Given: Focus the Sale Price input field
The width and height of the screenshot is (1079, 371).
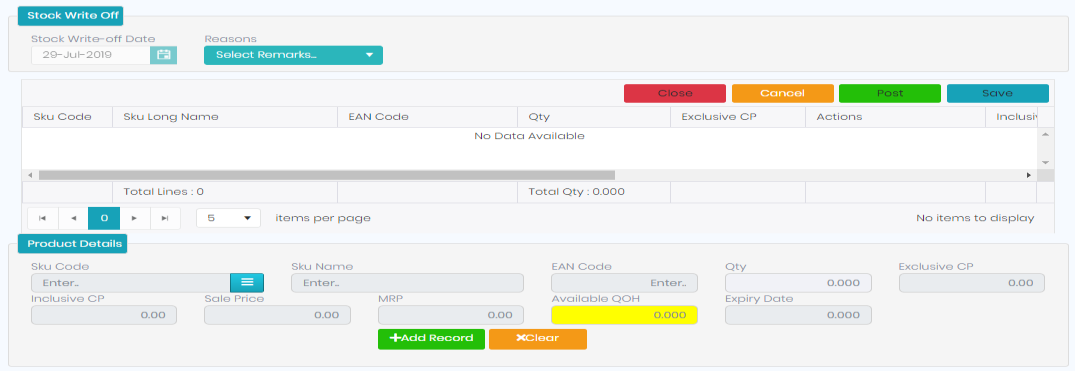Looking at the screenshot, I should click(x=277, y=315).
